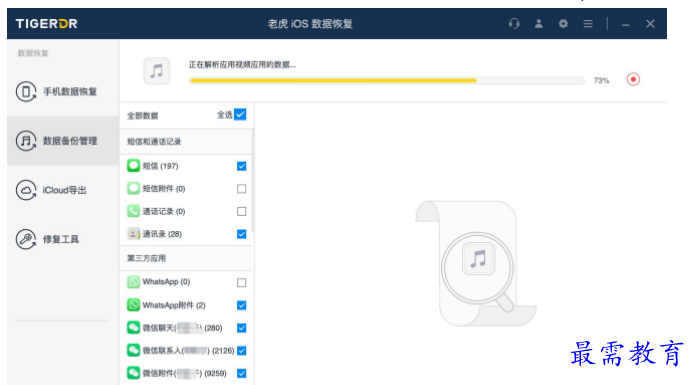Select the 短信 (197) row label
The width and height of the screenshot is (692, 385).
pos(160,166)
